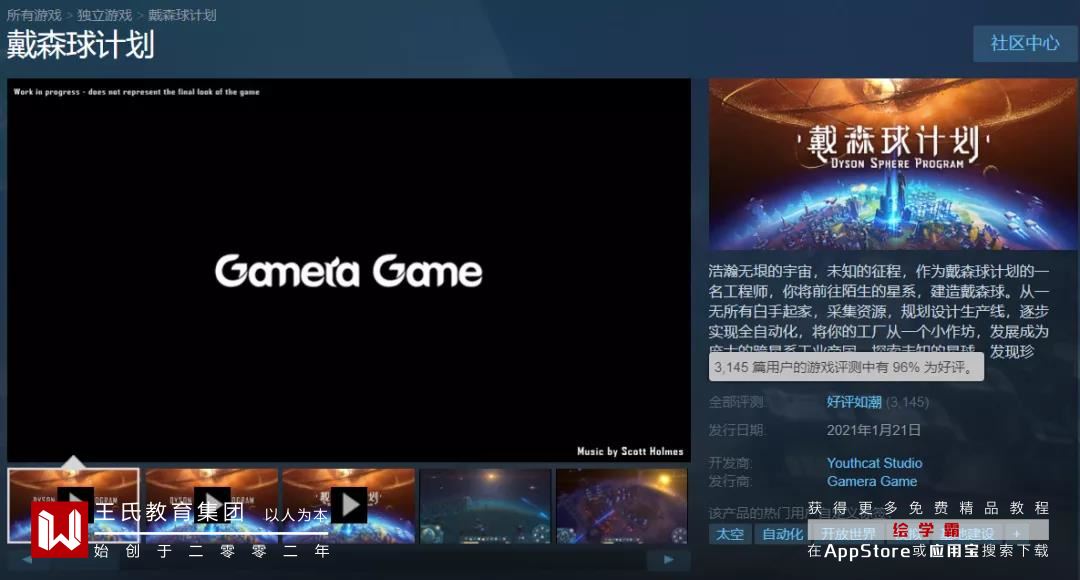Click the main Gamera Game video player

[349, 270]
